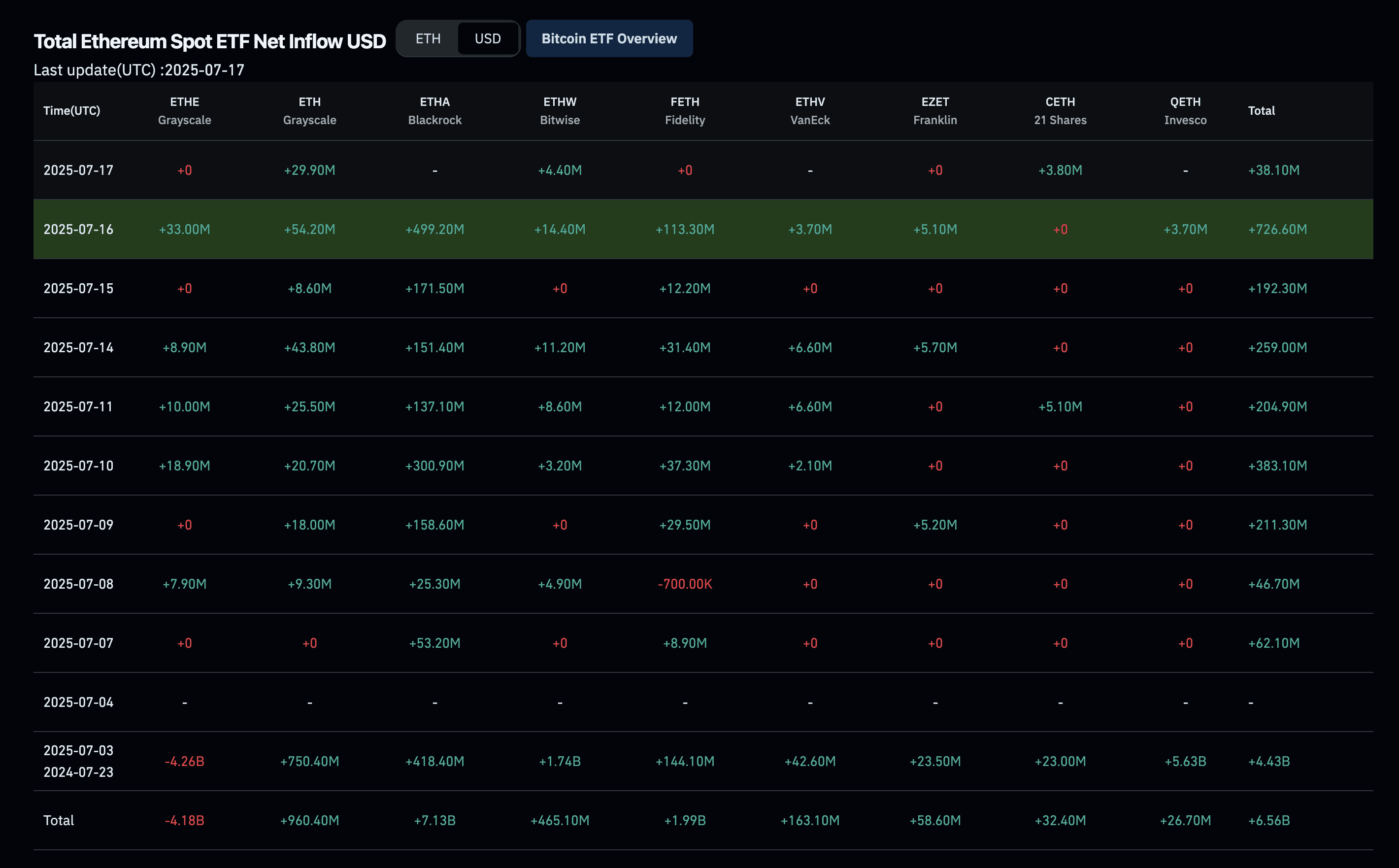
Task: Select the 2025-07-15 date cell
Action: pos(79,289)
